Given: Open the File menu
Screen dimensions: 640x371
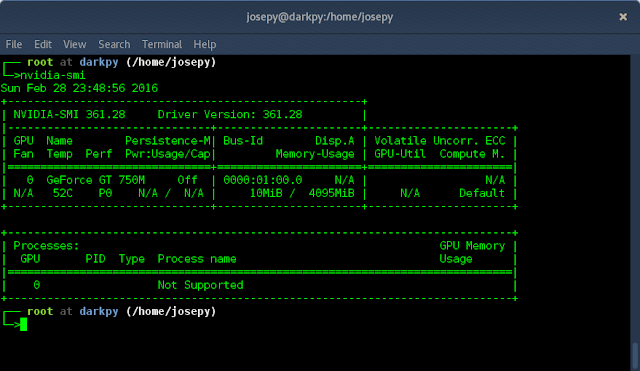Looking at the screenshot, I should click(14, 44).
